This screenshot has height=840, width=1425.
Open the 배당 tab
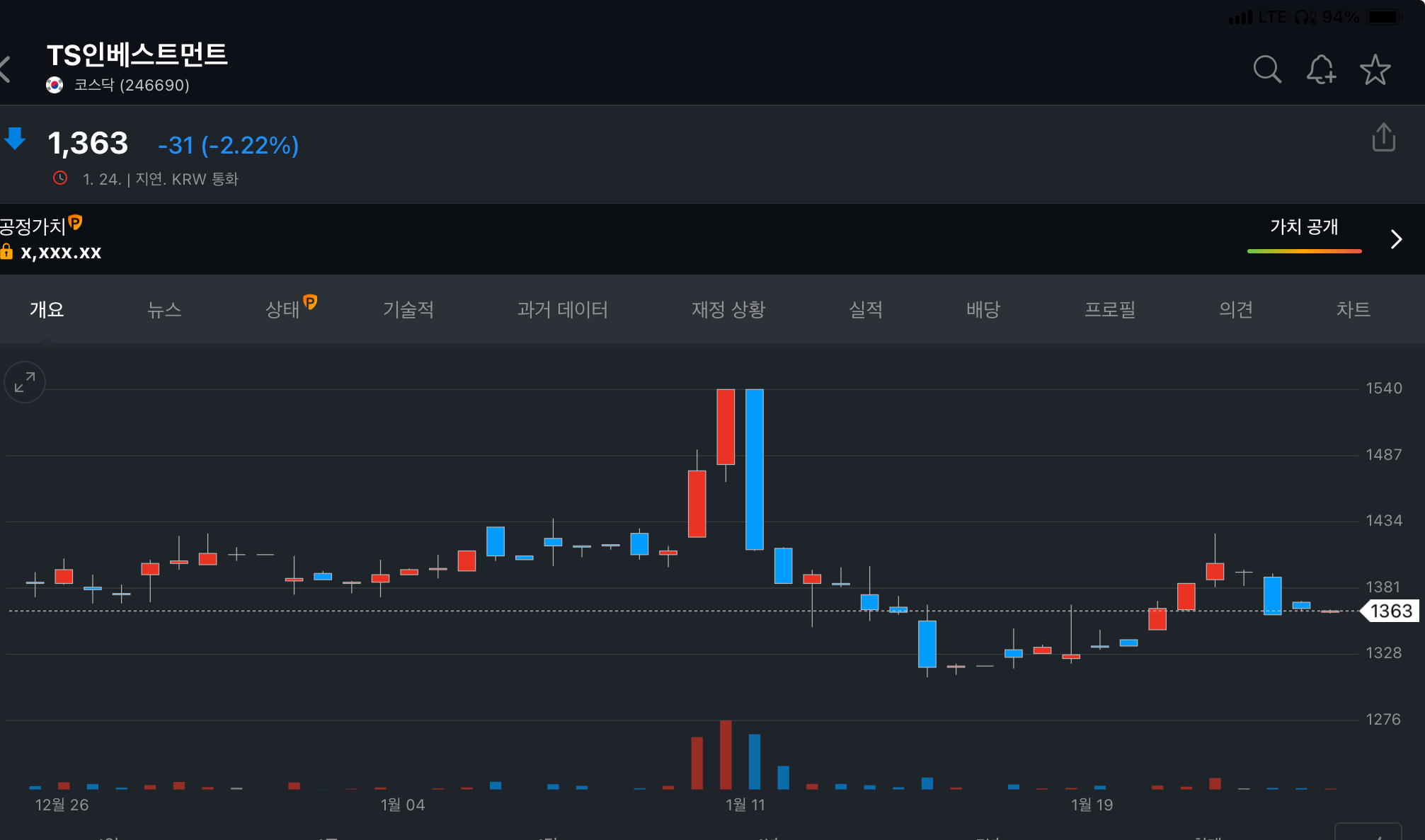tap(983, 309)
